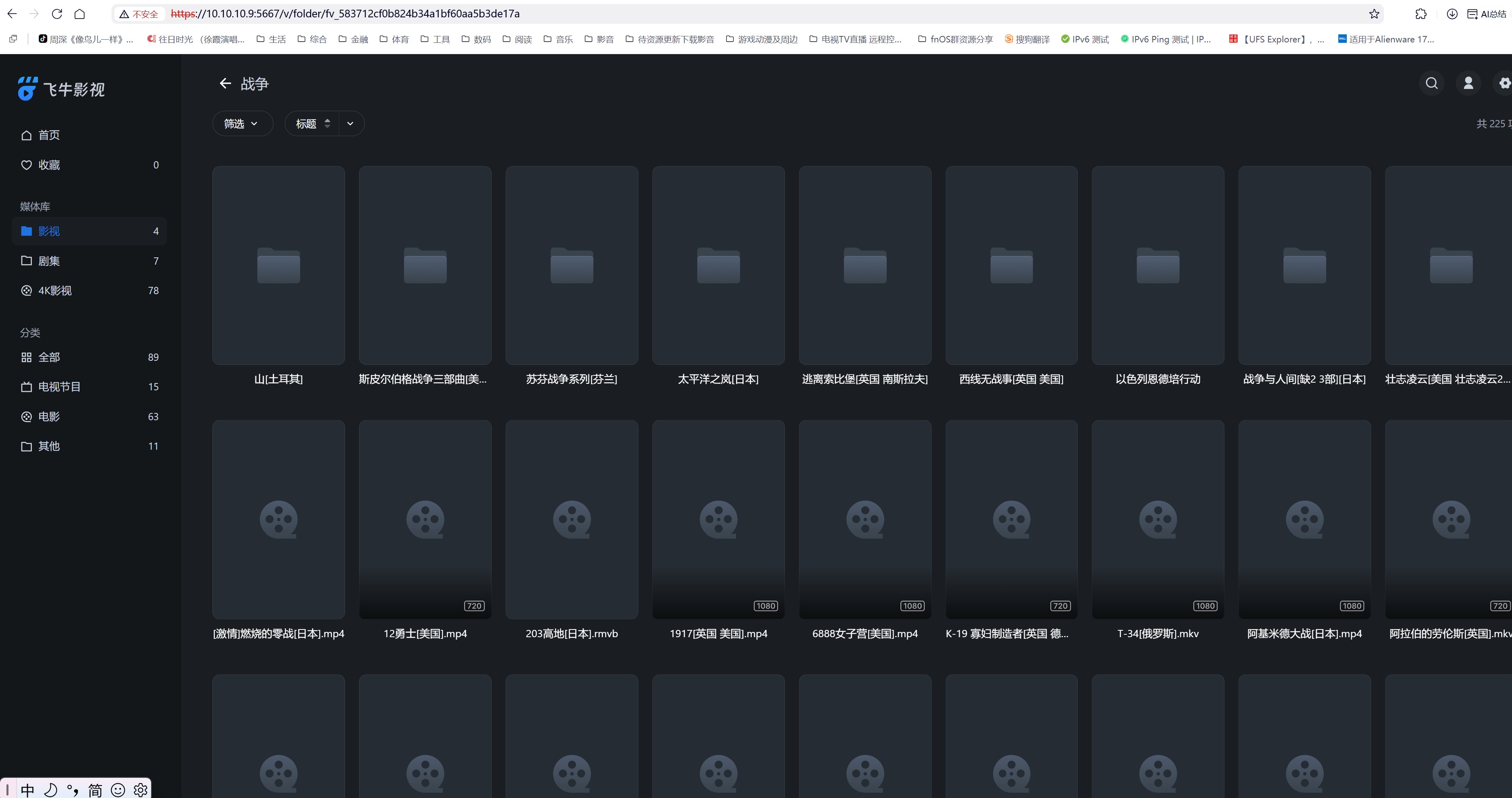The image size is (1512, 798).
Task: Play K-19 寡妇制造者 video
Action: tap(1012, 520)
